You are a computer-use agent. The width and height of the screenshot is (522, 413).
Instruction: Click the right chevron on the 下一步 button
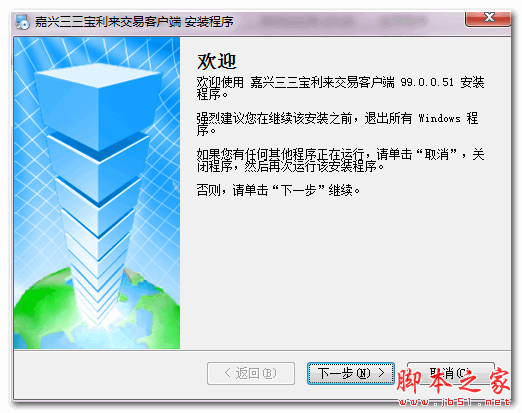coord(381,373)
